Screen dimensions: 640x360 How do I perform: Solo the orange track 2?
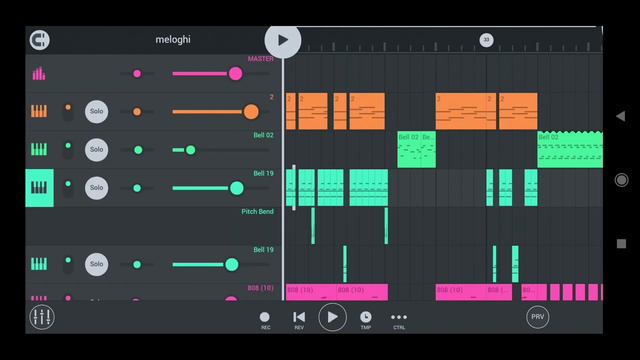(96, 111)
